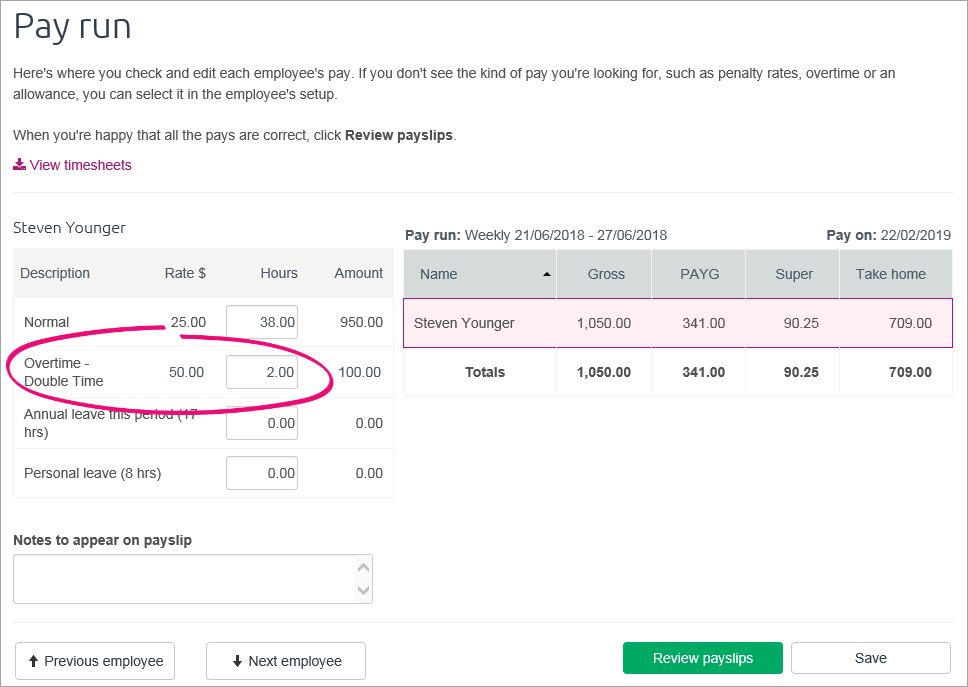Select the Steven Younger row in table
968x687 pixels.
(x=677, y=323)
